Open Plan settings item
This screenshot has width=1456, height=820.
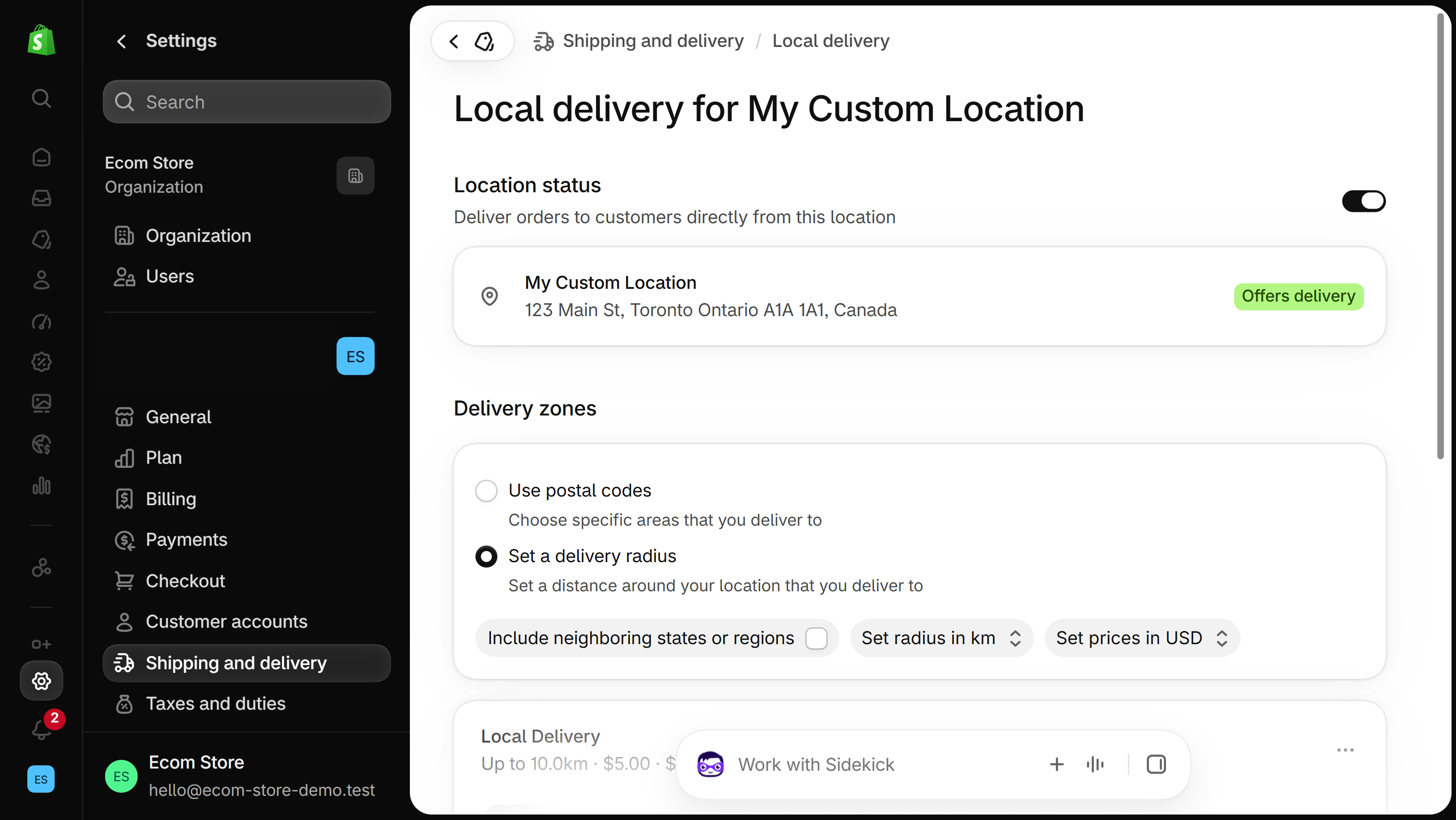246,457
